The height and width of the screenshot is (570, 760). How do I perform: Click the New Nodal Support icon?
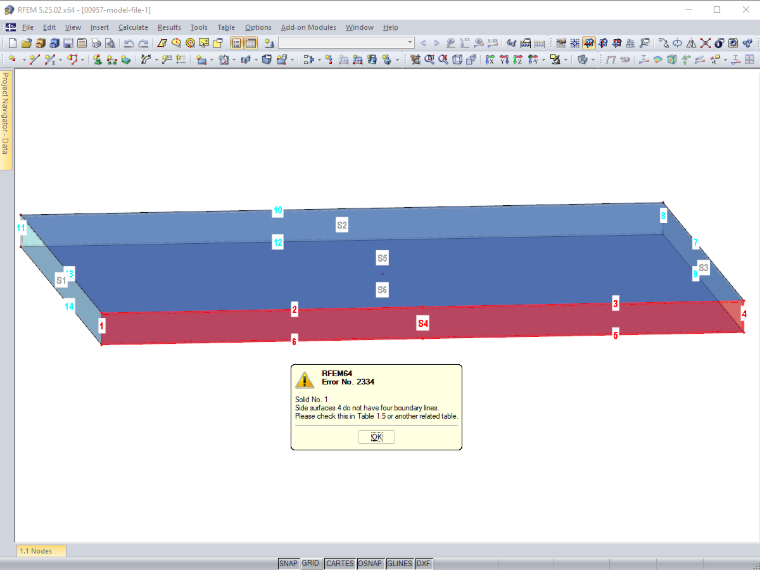click(x=97, y=59)
